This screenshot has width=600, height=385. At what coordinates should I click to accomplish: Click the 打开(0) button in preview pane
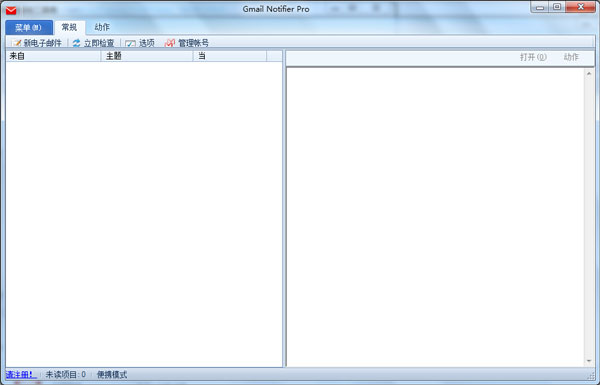(x=533, y=57)
